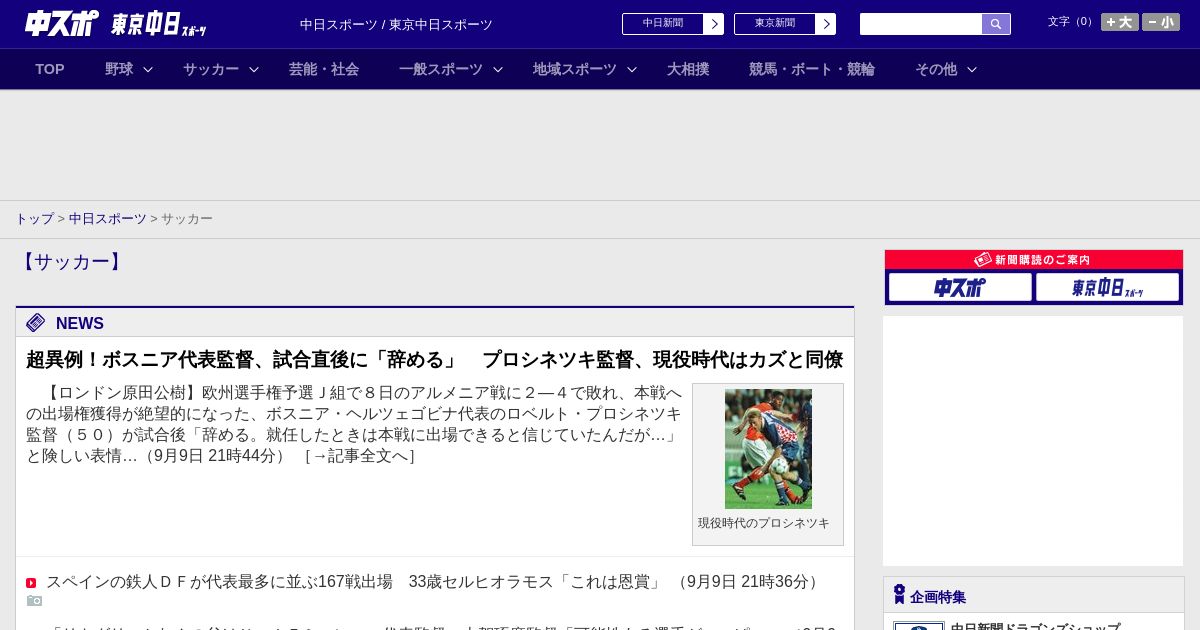Open the 野球 menu

tap(119, 69)
